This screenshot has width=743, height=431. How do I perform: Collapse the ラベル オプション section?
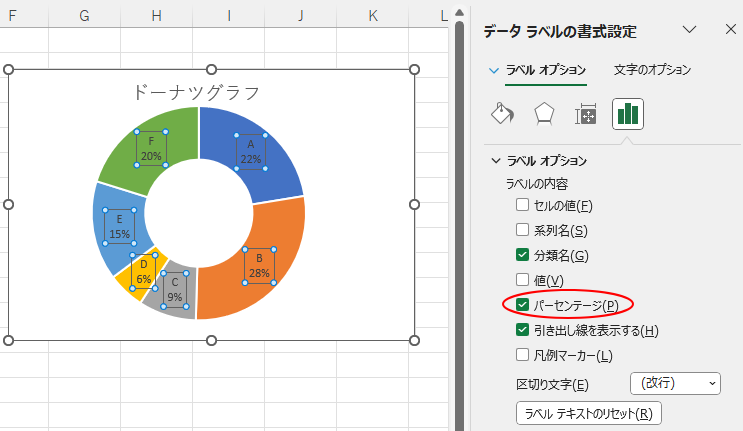pyautogui.click(x=495, y=160)
